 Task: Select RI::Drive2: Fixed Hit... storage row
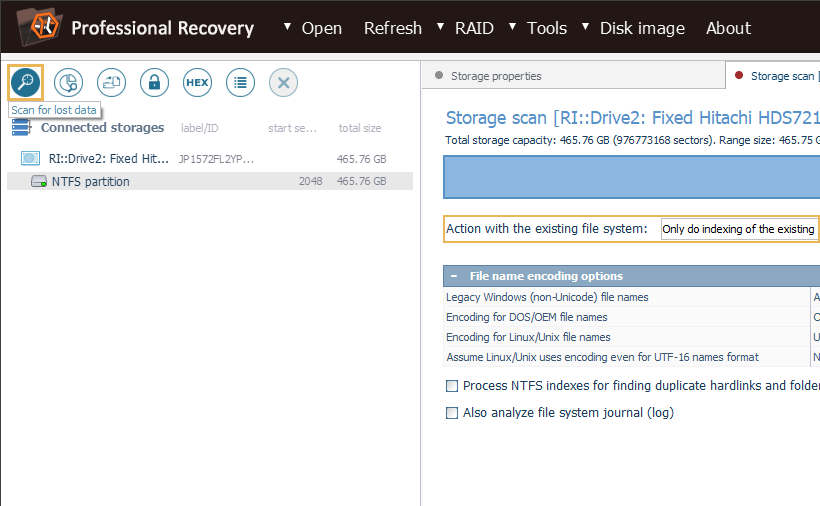pyautogui.click(x=210, y=159)
